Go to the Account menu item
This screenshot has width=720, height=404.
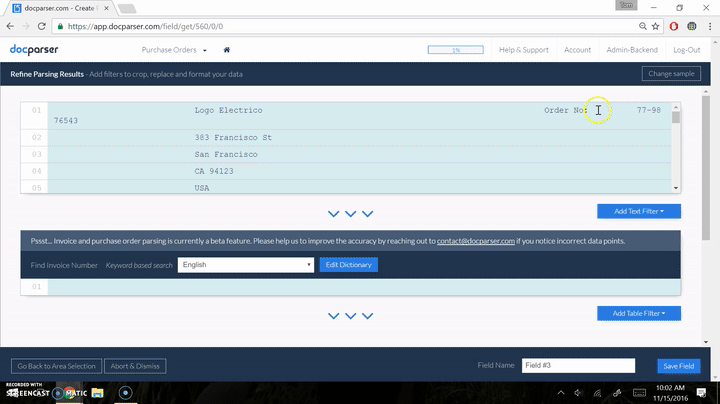(577, 49)
